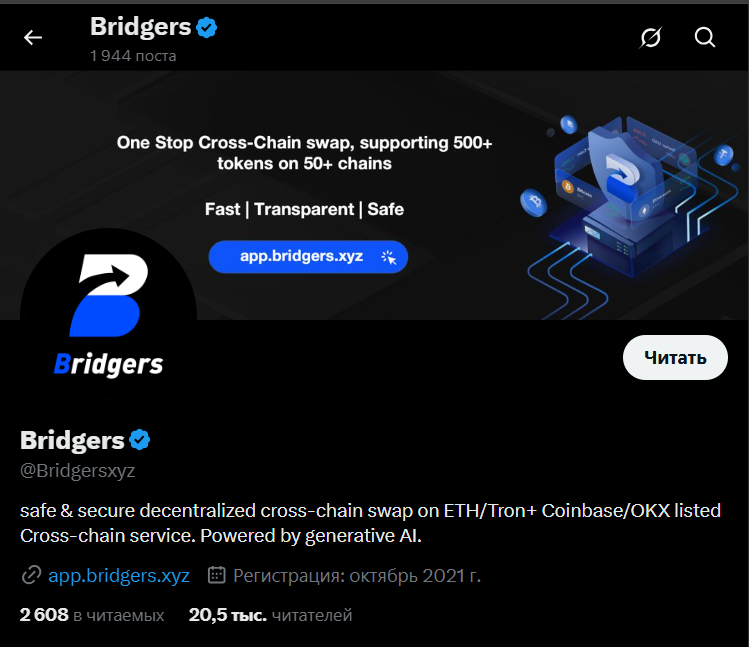Viewport: 749px width, 647px height.
Task: Follow Bridgers with the Читать button
Action: point(675,357)
